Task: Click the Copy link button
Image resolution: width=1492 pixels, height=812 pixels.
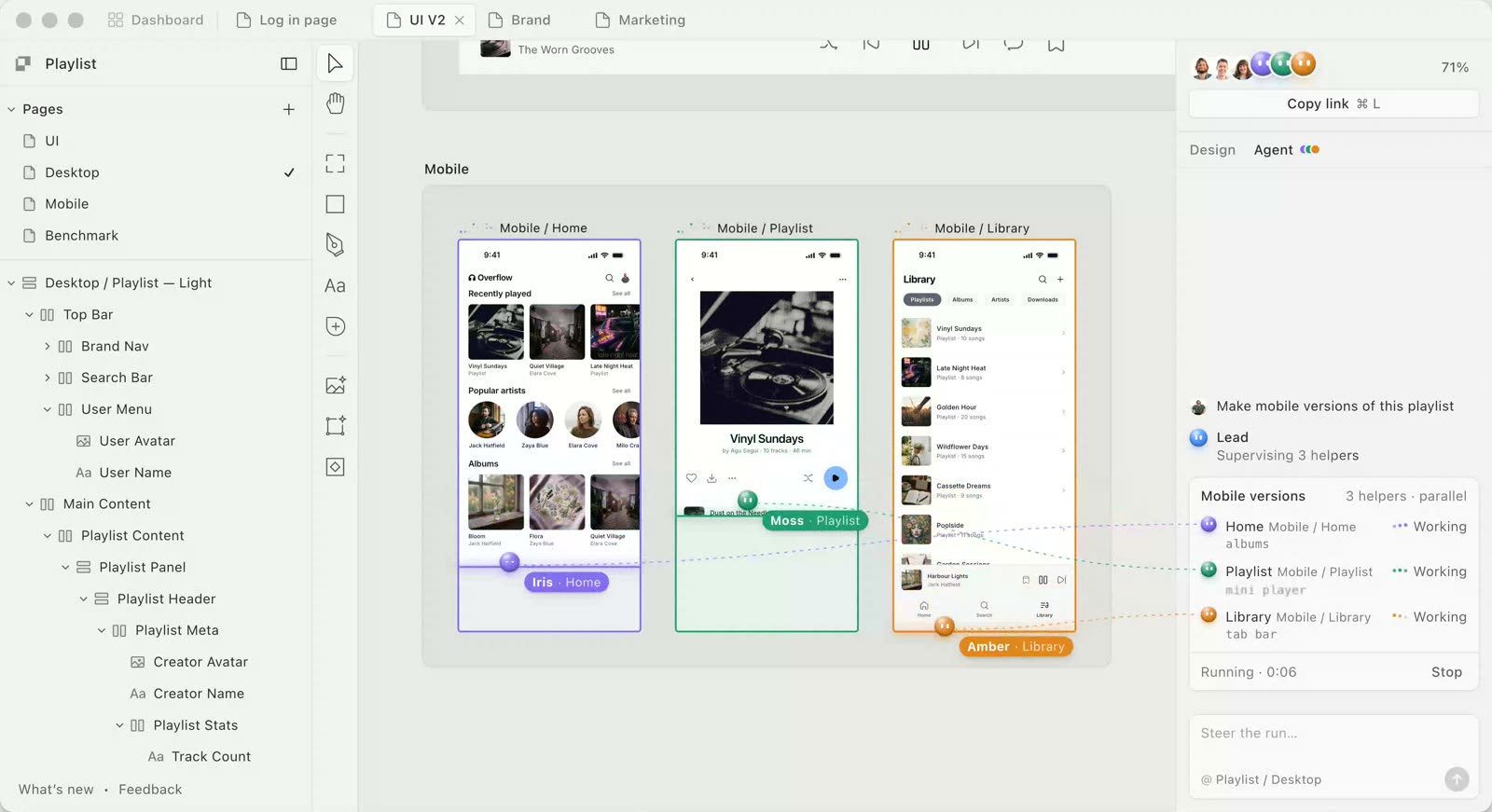Action: pos(1333,103)
